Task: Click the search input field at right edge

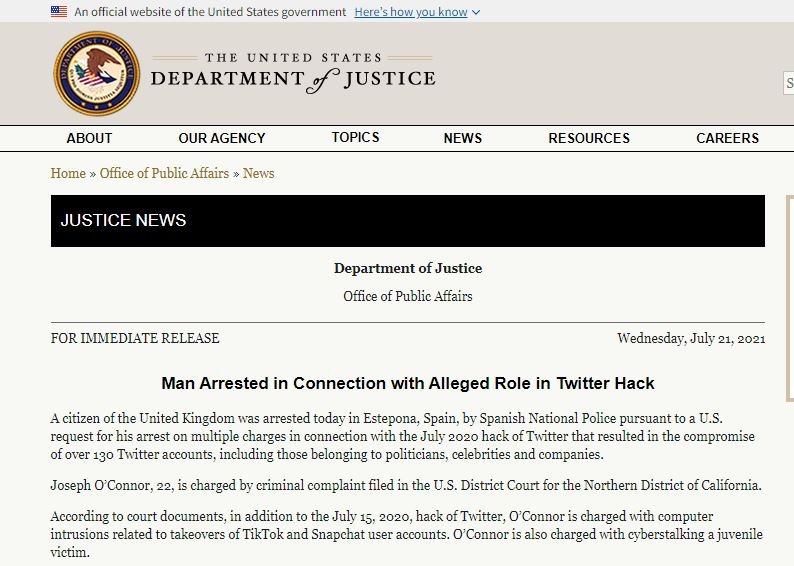Action: pyautogui.click(x=788, y=83)
